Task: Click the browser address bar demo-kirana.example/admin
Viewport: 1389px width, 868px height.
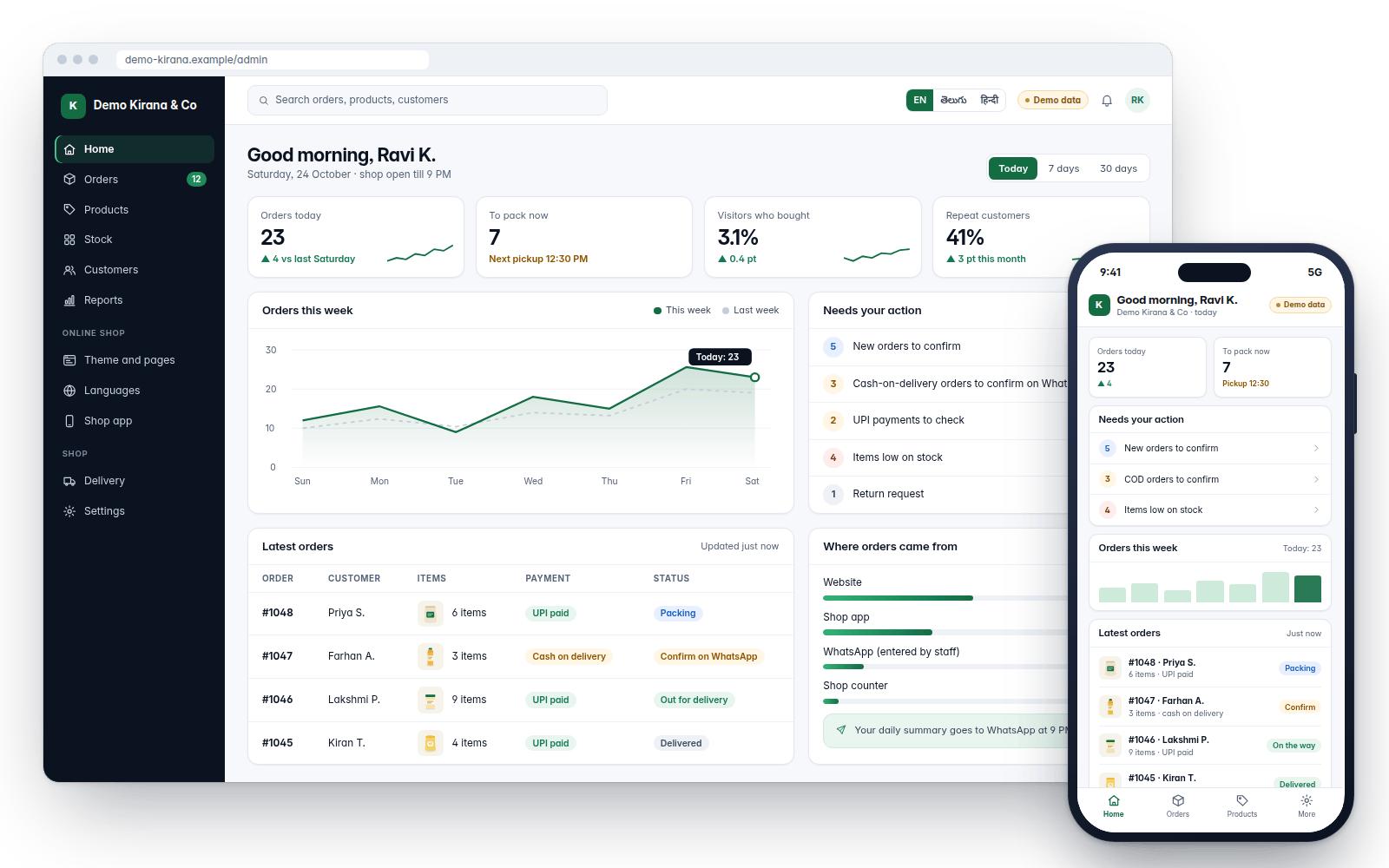Action: coord(272,60)
